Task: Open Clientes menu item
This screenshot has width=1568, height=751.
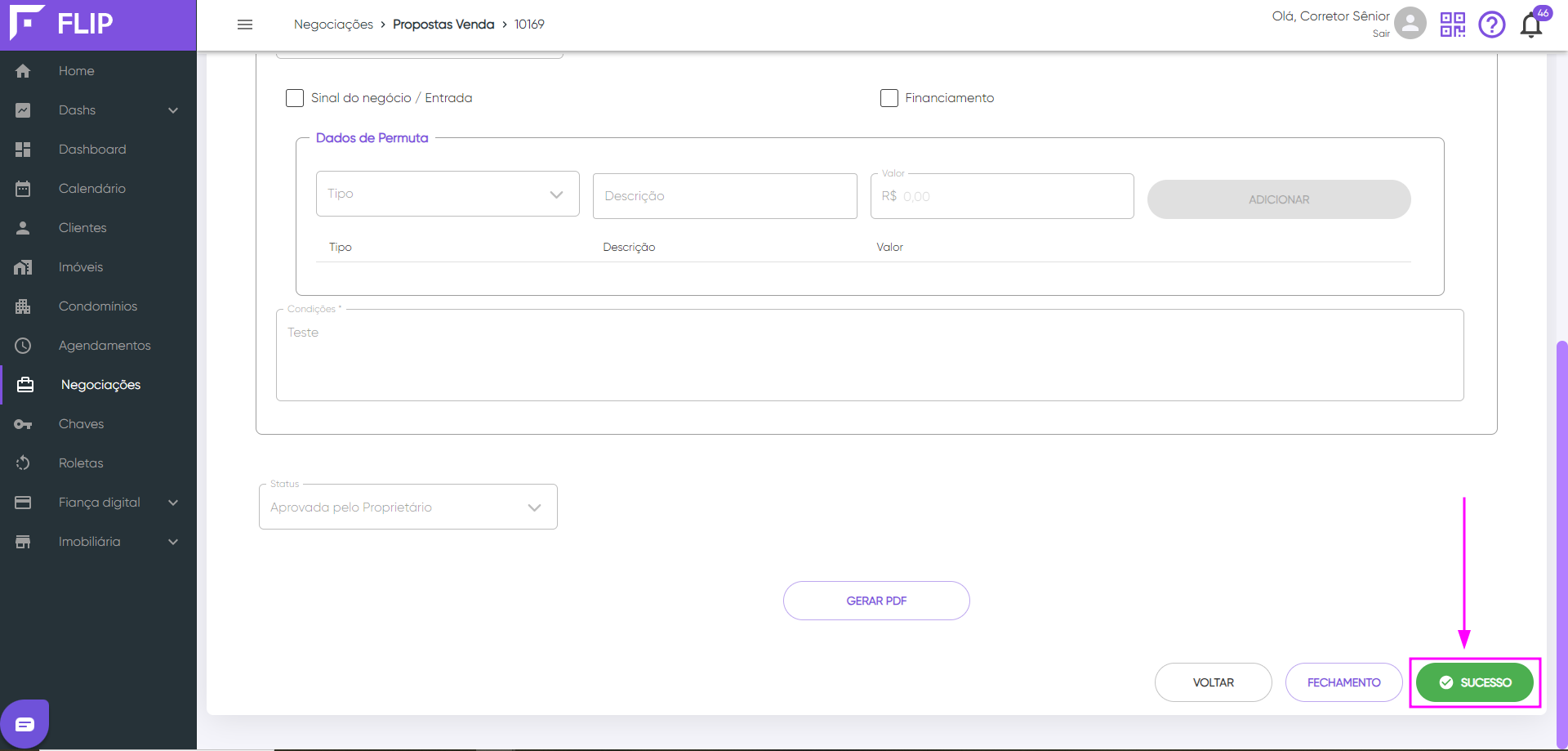Action: click(98, 228)
